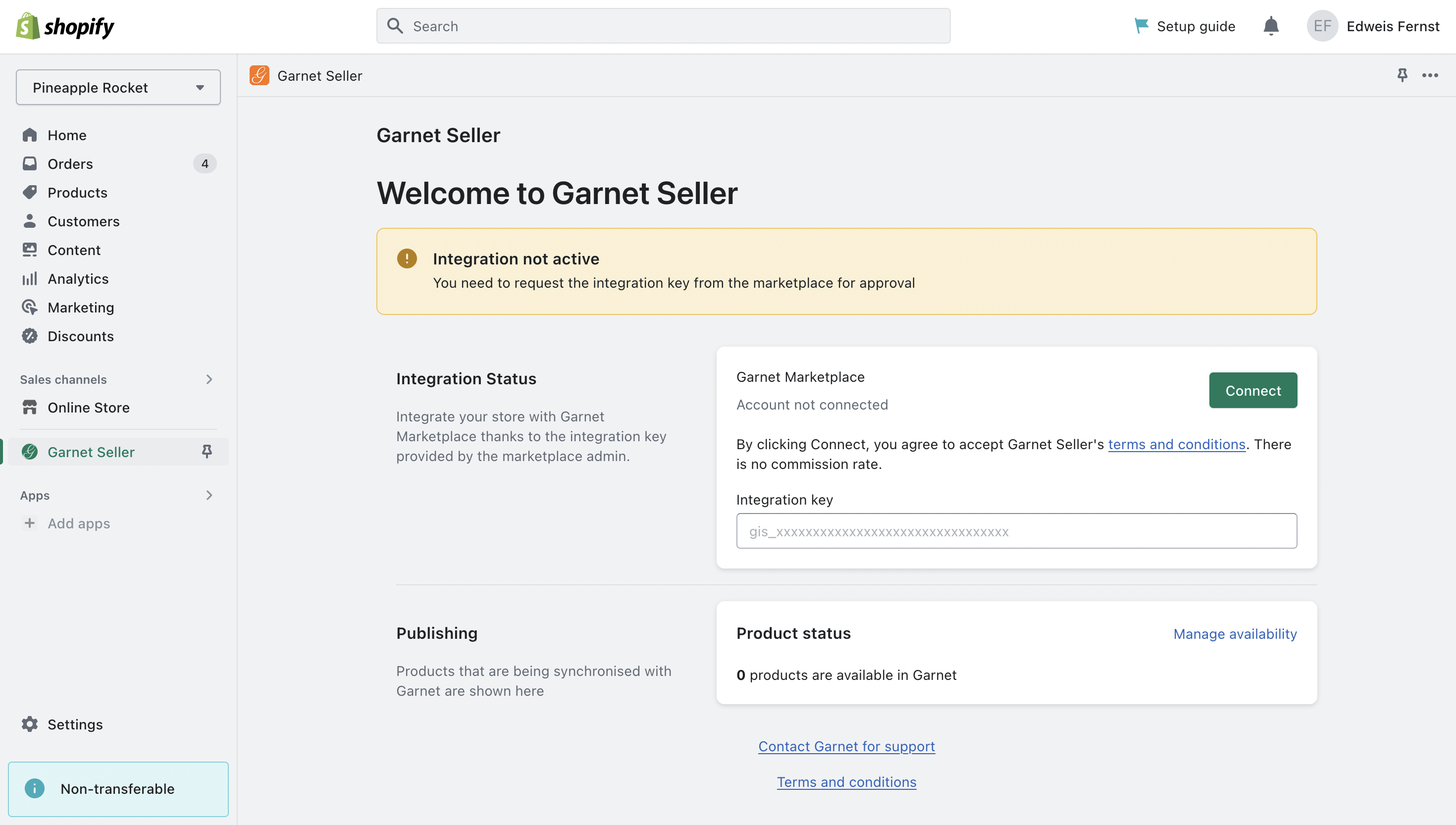Click the Contact Garnet for support link
The image size is (1456, 825).
(x=846, y=746)
